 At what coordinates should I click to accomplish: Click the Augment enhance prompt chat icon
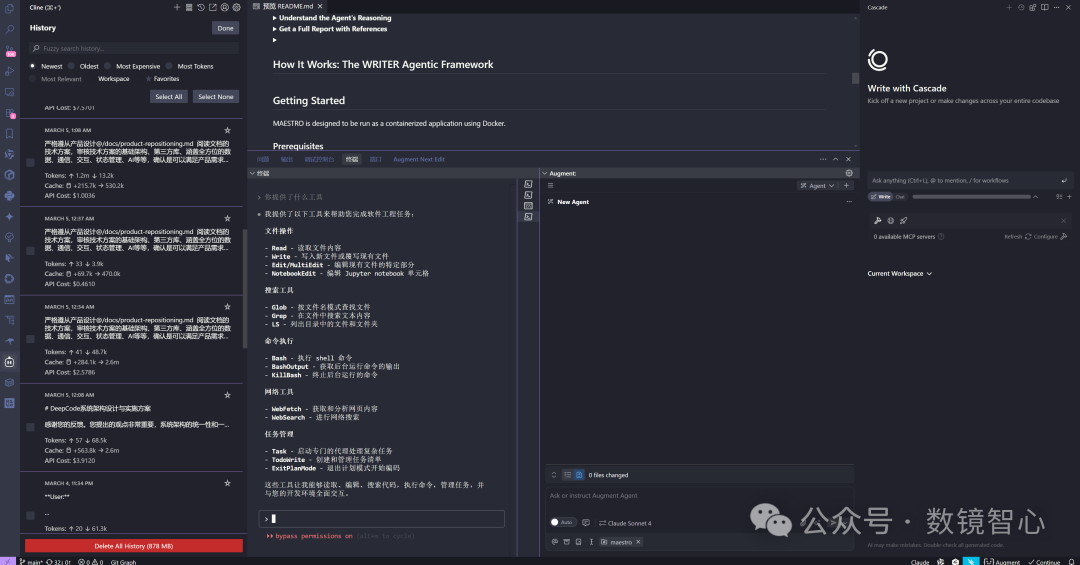coord(585,522)
